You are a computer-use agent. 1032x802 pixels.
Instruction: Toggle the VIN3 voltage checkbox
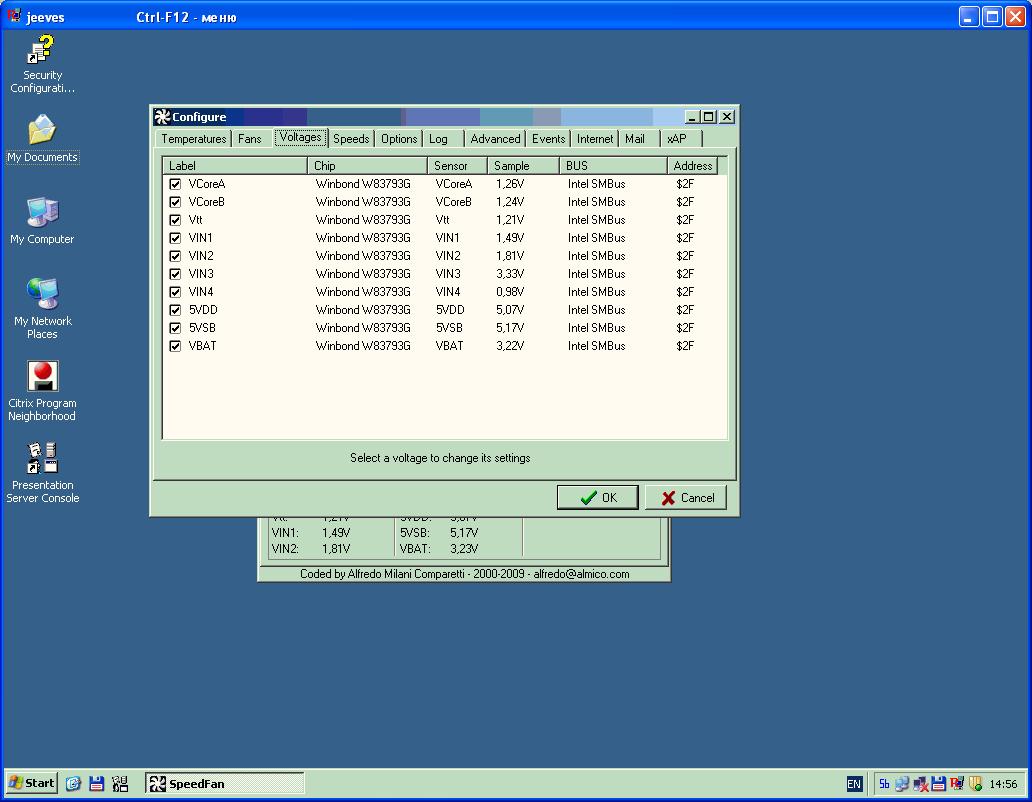click(175, 274)
